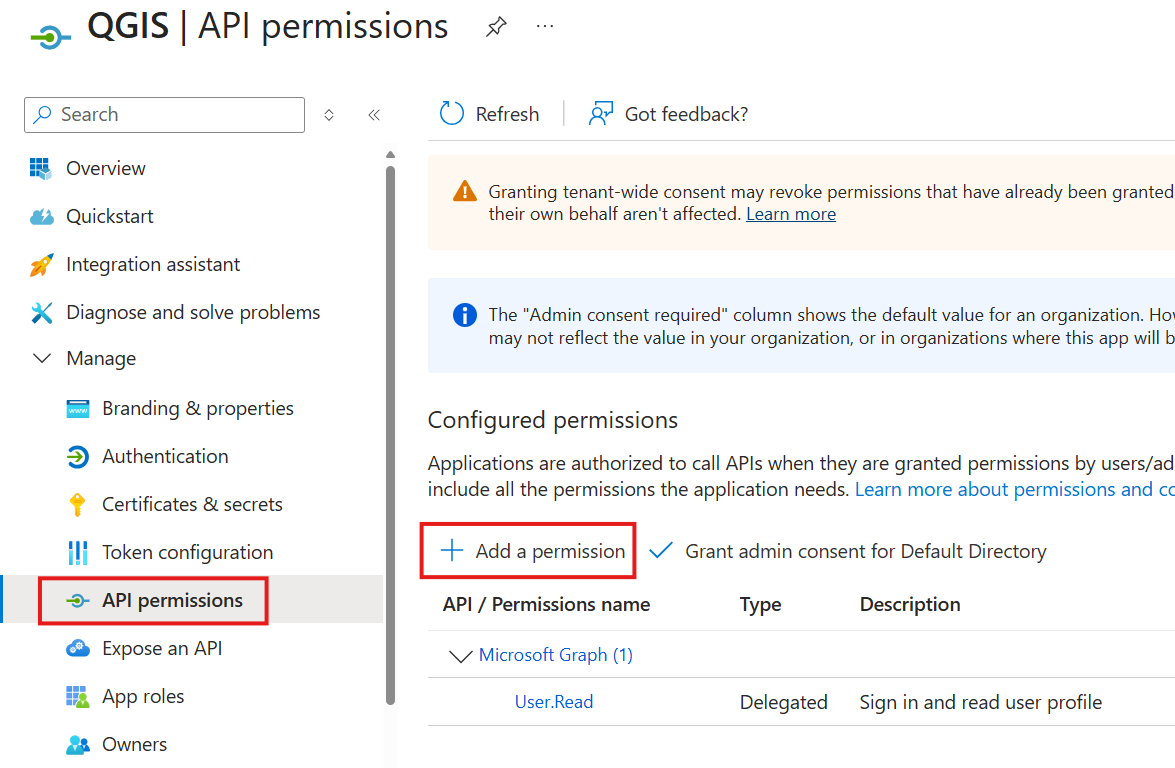Launch the Integration assistant
The width and height of the screenshot is (1175, 768).
(152, 264)
